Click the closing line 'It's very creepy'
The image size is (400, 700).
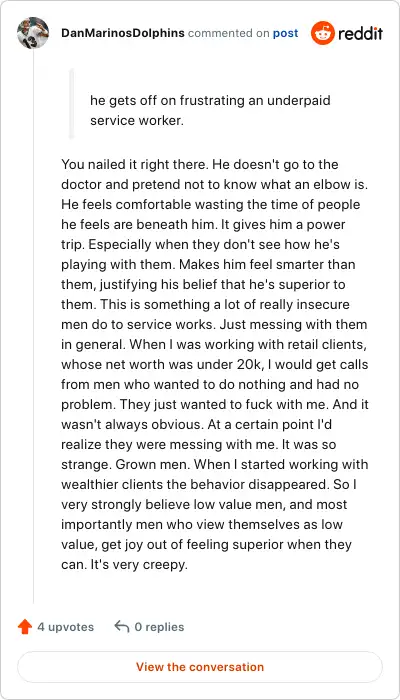click(x=134, y=565)
